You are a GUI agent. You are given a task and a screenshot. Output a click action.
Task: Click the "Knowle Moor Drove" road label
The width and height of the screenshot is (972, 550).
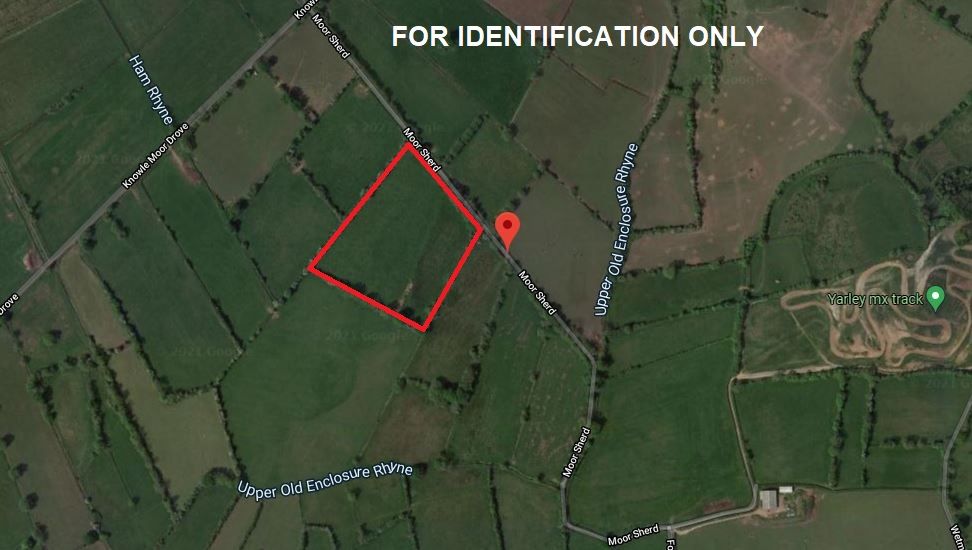click(x=155, y=156)
